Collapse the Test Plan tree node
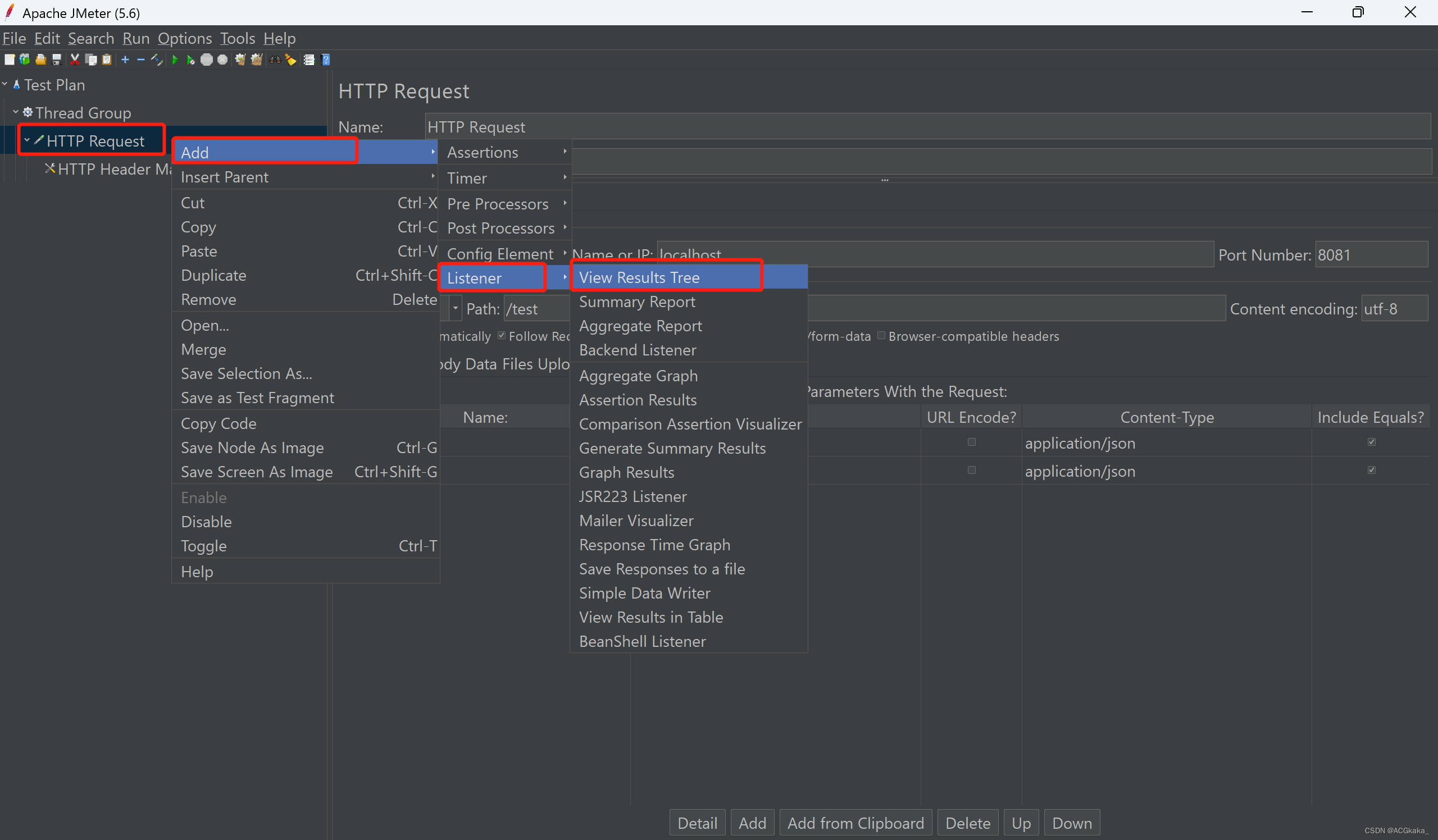 tap(4, 84)
